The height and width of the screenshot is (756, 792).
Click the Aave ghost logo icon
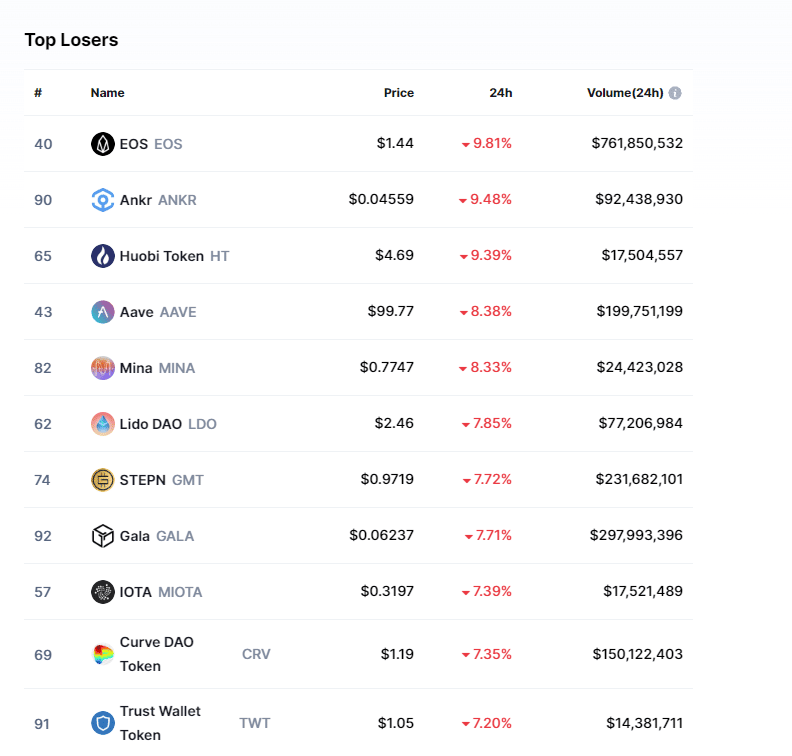click(103, 312)
